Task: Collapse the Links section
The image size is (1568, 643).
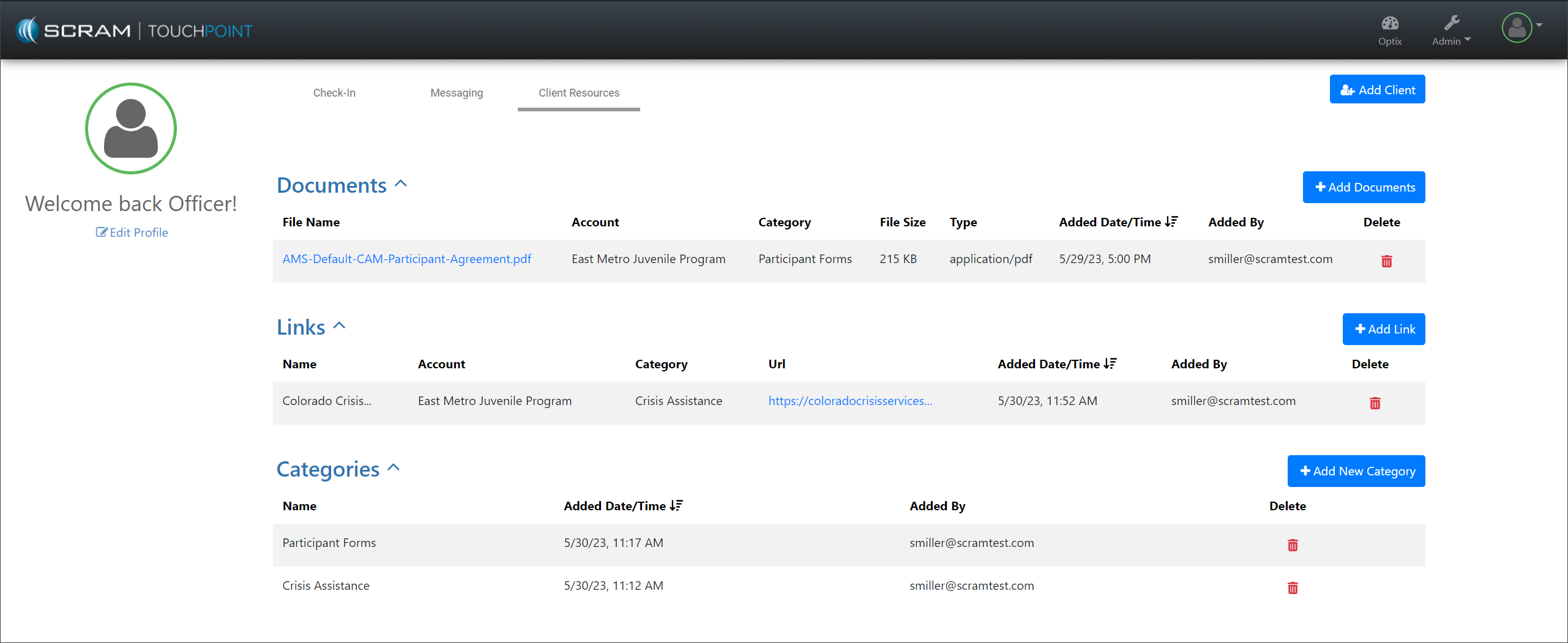Action: (x=340, y=326)
